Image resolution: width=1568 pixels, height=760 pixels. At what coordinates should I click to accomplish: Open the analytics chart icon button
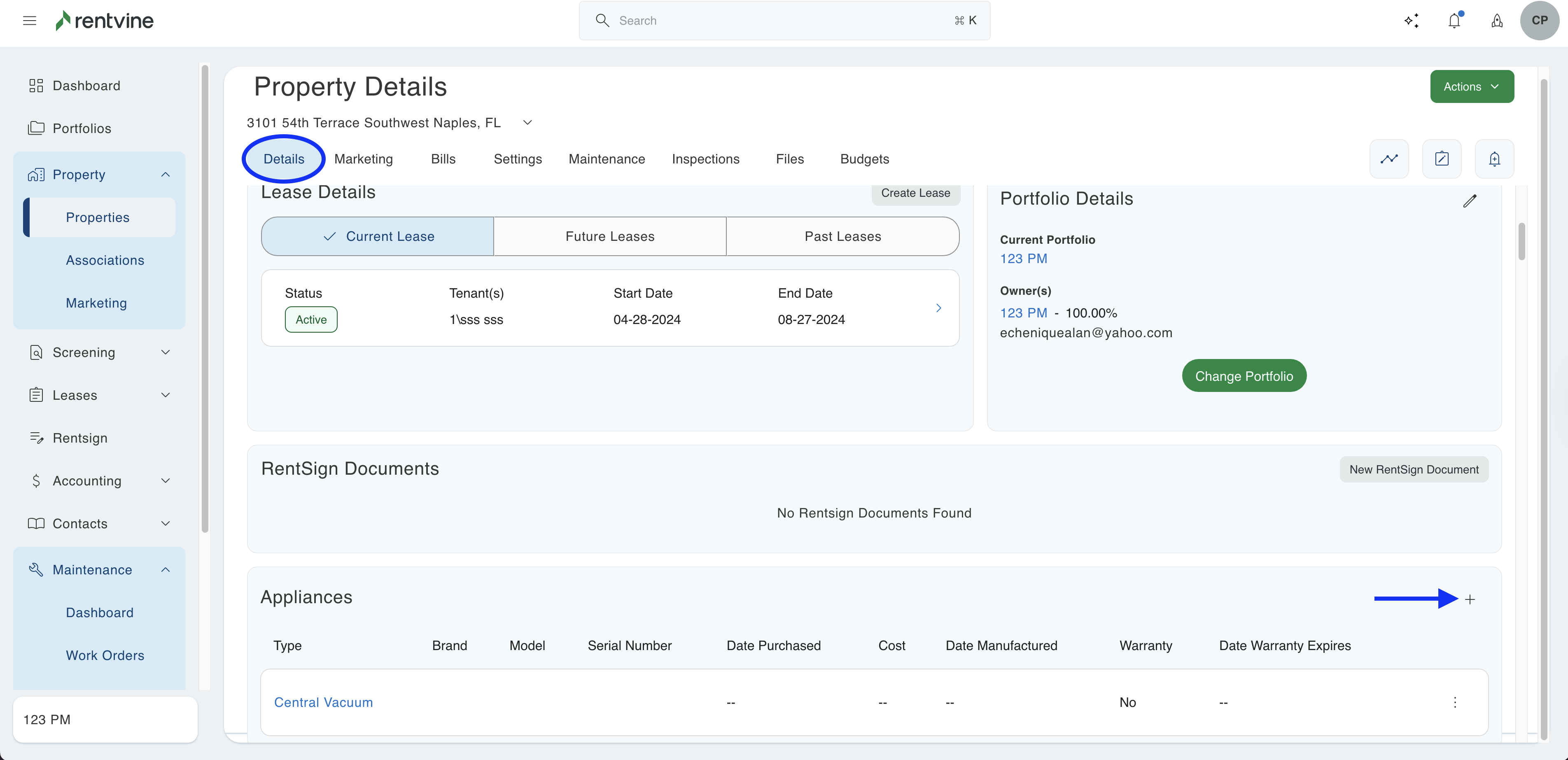(x=1389, y=159)
